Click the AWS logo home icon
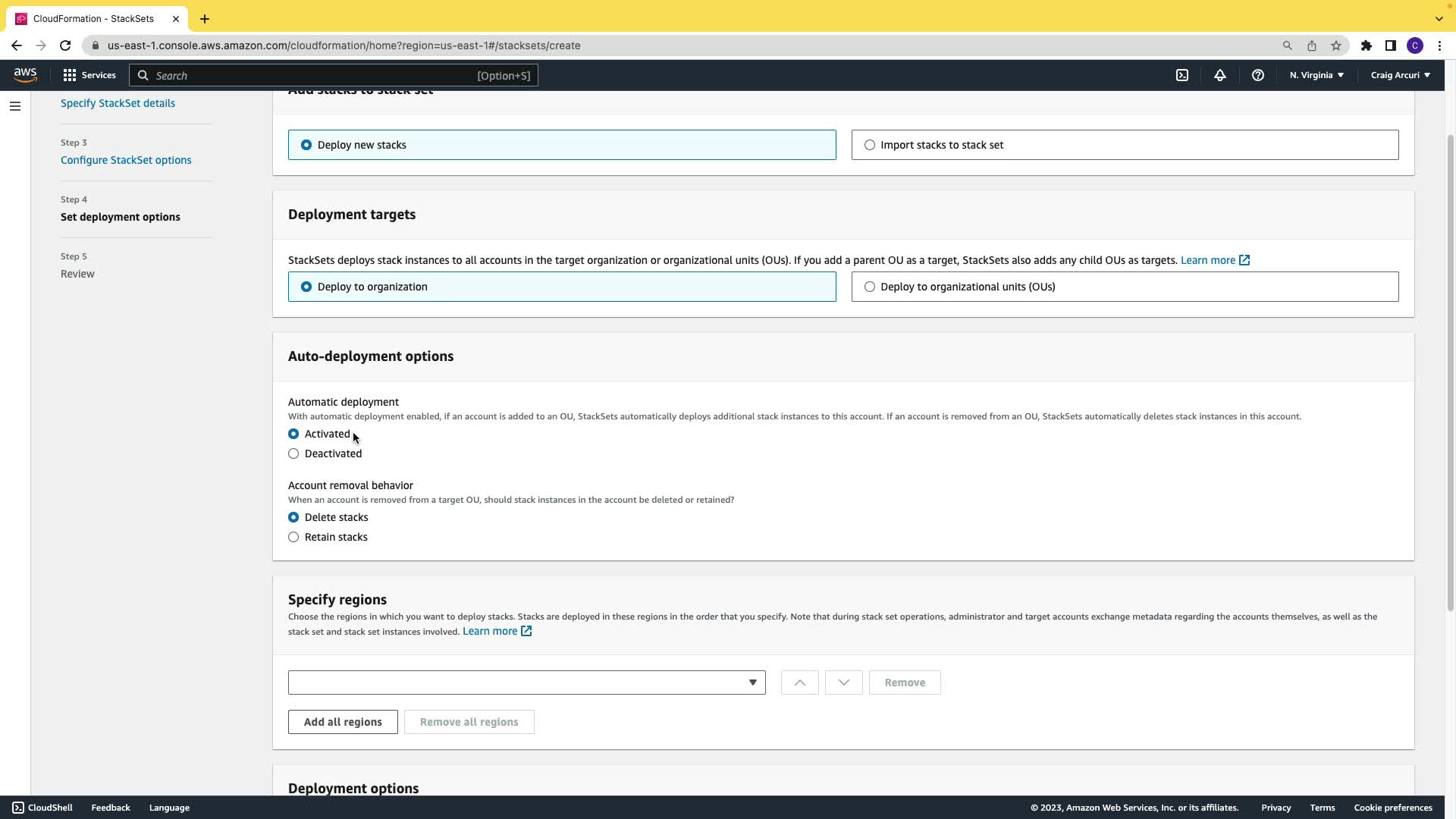This screenshot has width=1456, height=819. coord(25,74)
